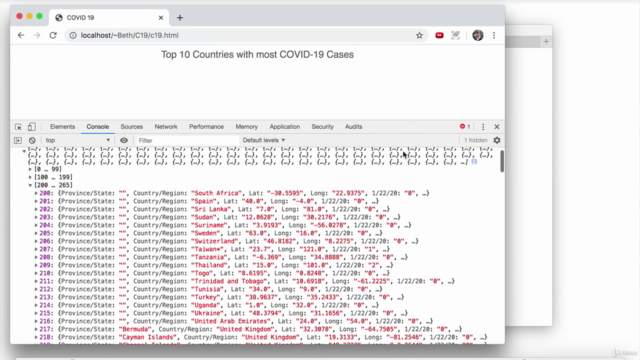
Task: Open Chrome three-dot menu
Action: click(x=494, y=36)
